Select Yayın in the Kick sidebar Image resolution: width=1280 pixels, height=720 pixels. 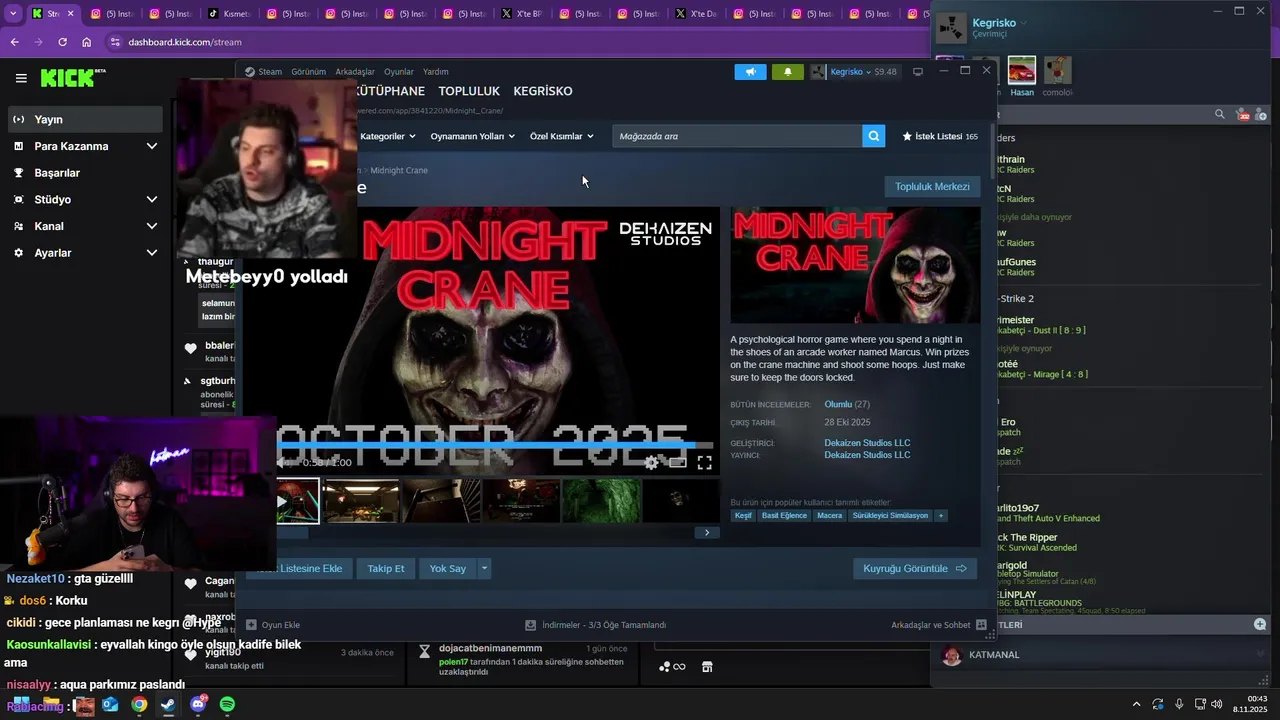[86, 119]
